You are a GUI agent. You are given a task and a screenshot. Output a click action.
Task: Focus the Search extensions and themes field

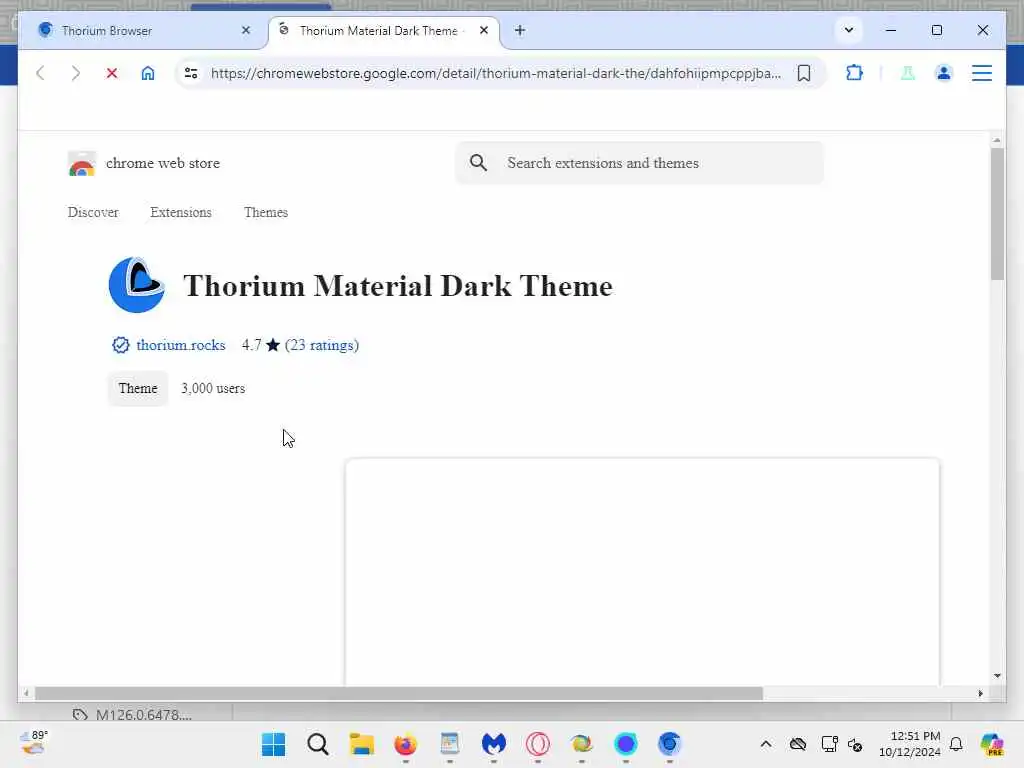pyautogui.click(x=639, y=163)
